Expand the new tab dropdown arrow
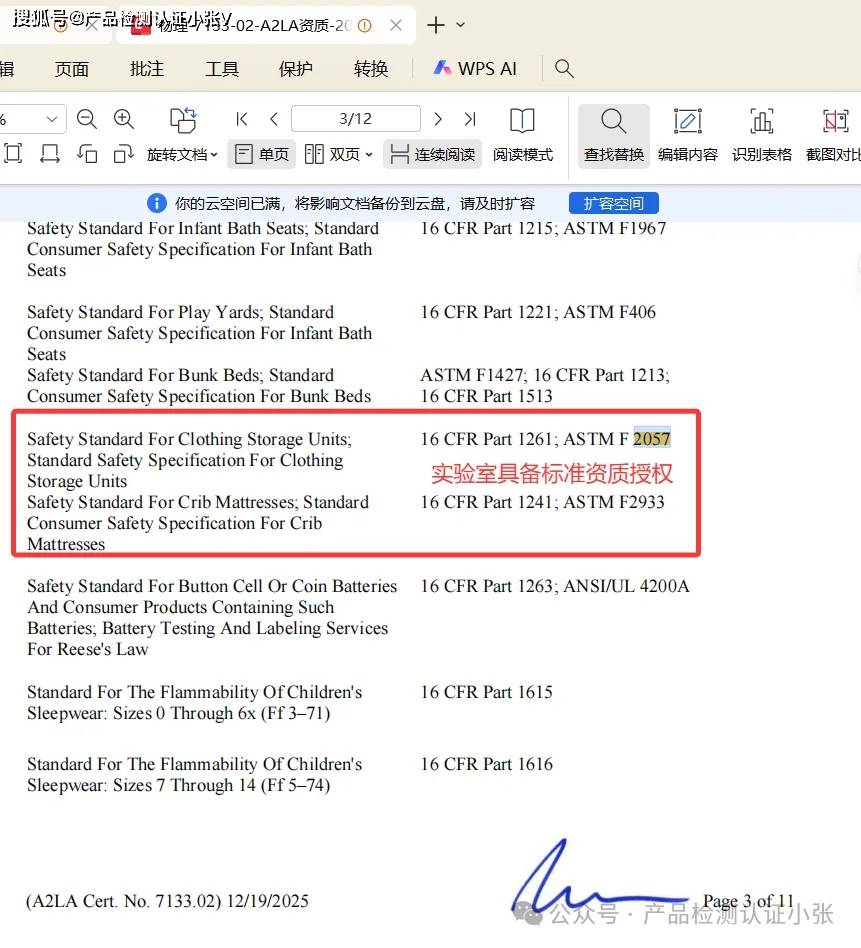The height and width of the screenshot is (948, 861). (460, 25)
